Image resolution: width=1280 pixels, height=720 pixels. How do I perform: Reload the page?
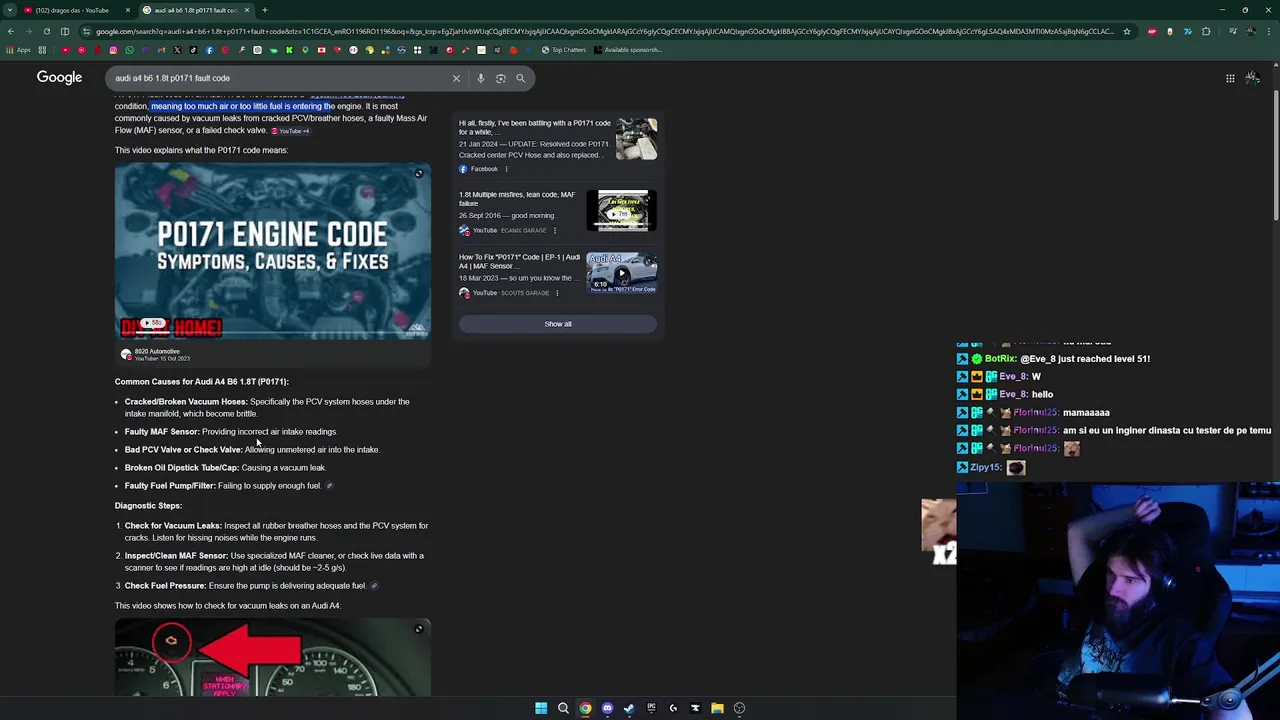[x=47, y=31]
